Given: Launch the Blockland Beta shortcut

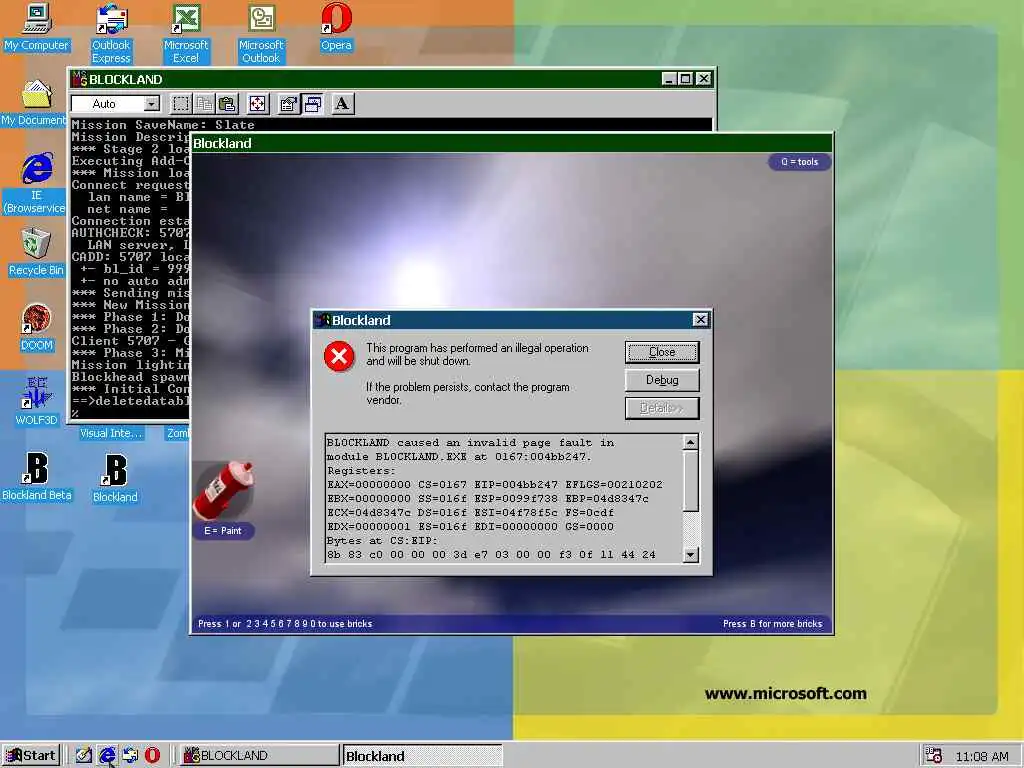Looking at the screenshot, I should click(37, 476).
